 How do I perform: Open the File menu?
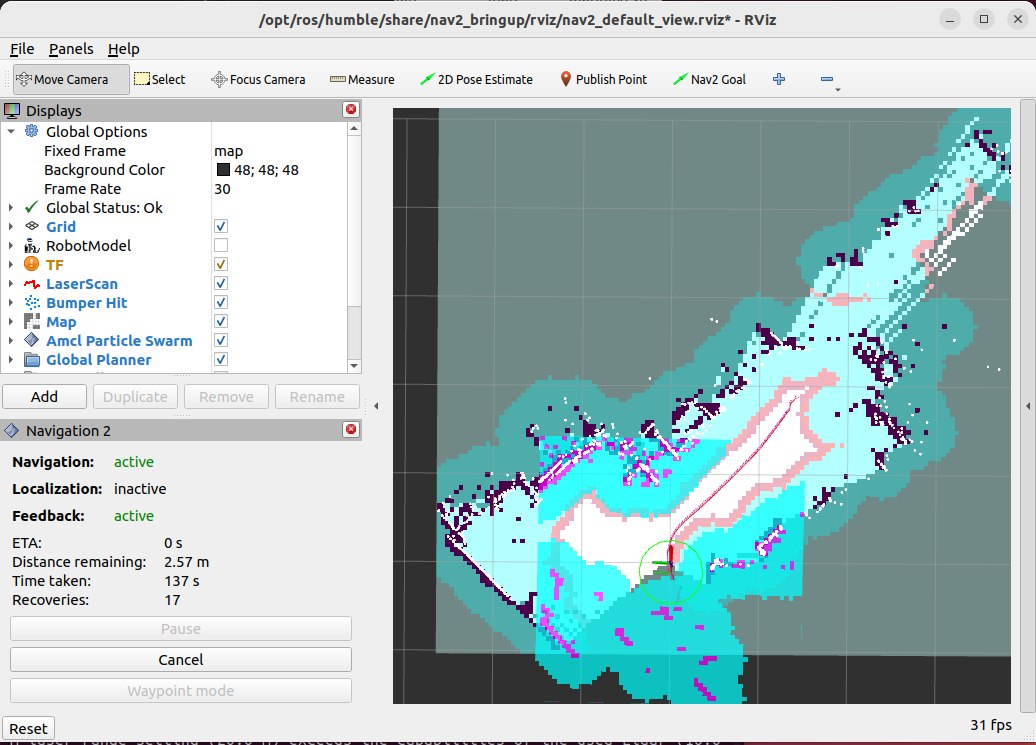(x=22, y=49)
